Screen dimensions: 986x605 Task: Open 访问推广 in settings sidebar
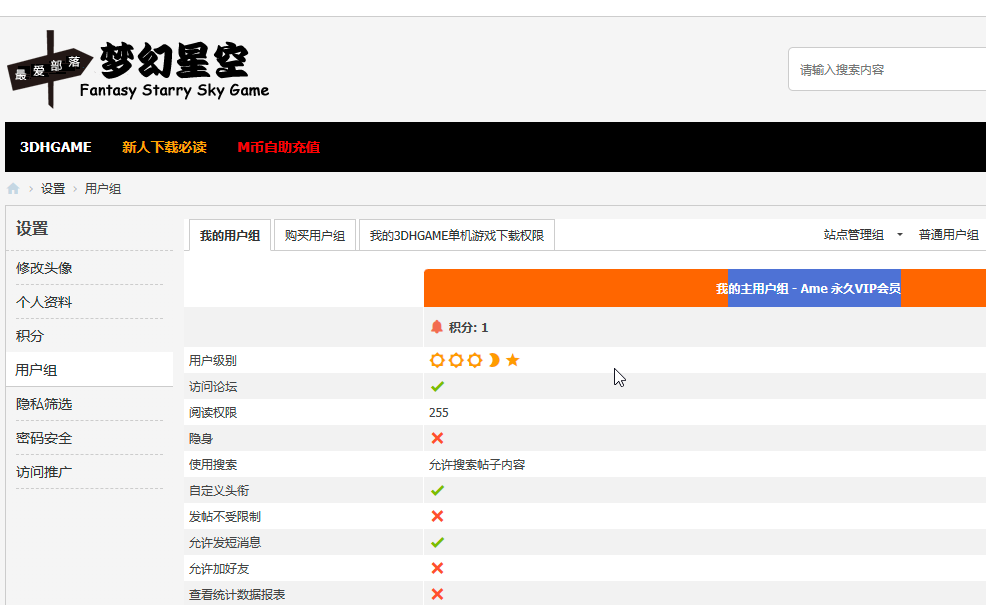(44, 472)
